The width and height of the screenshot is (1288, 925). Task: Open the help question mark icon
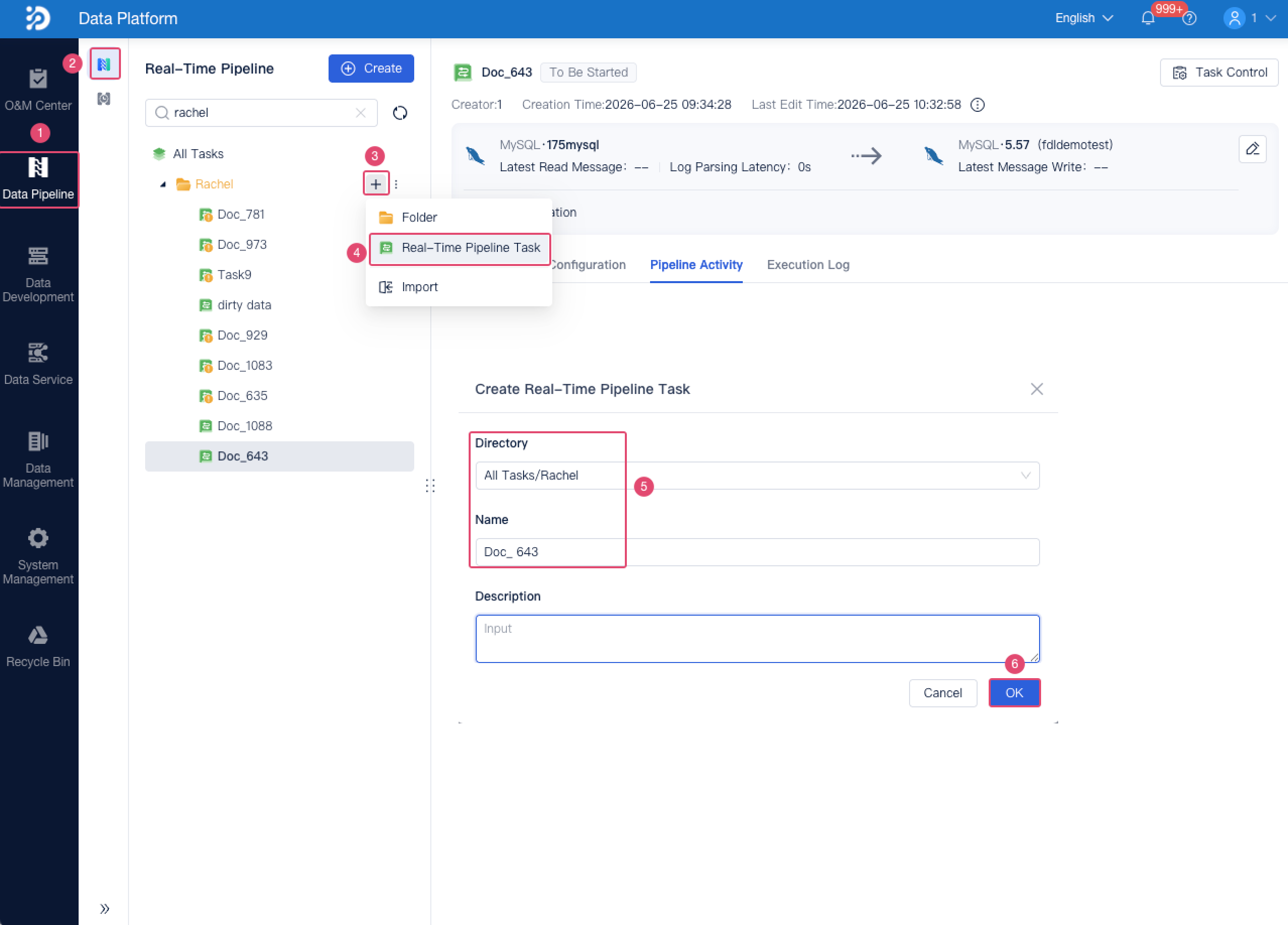(1189, 18)
